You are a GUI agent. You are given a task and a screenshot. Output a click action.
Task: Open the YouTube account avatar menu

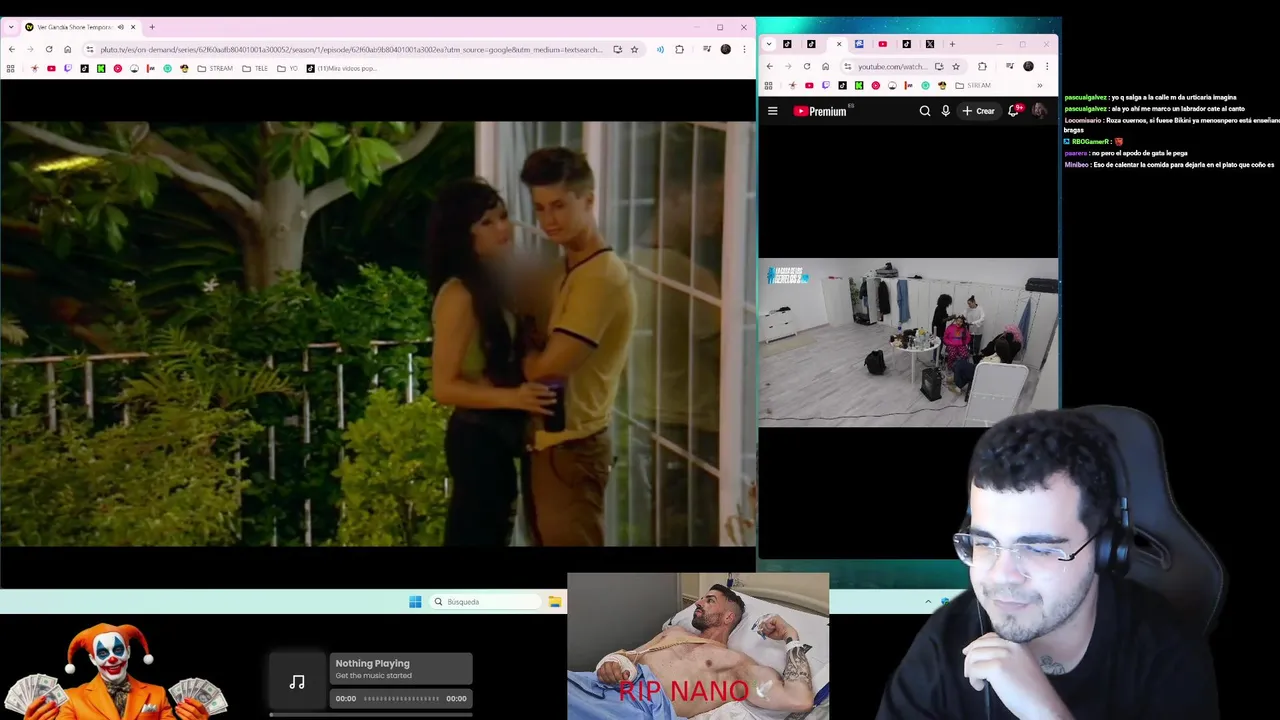tap(1039, 111)
